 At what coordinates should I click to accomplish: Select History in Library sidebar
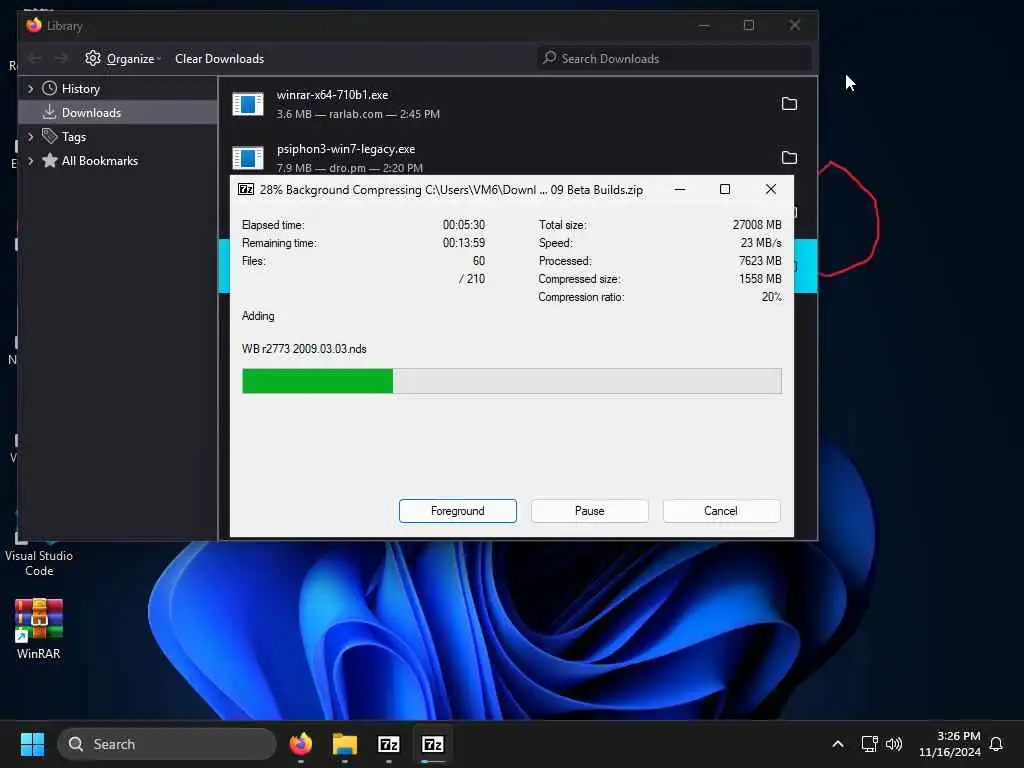pos(80,88)
